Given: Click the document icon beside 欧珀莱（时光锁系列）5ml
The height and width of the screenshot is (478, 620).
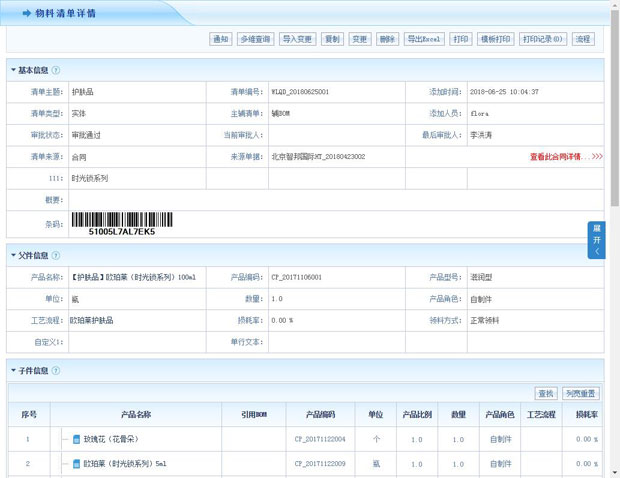Looking at the screenshot, I should pos(76,464).
